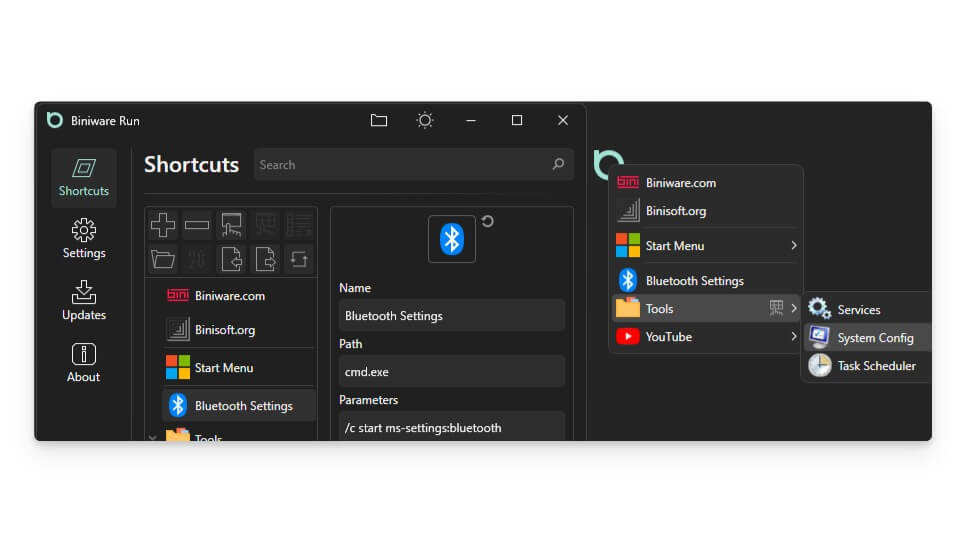Click the minus icon to remove shortcut
Viewport: 966px width, 543px height.
click(197, 225)
